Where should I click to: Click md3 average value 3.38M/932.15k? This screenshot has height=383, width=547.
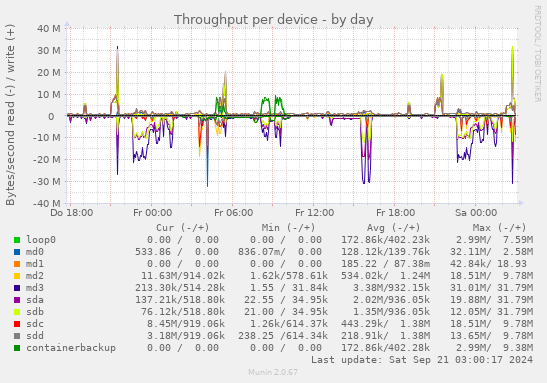pos(391,288)
